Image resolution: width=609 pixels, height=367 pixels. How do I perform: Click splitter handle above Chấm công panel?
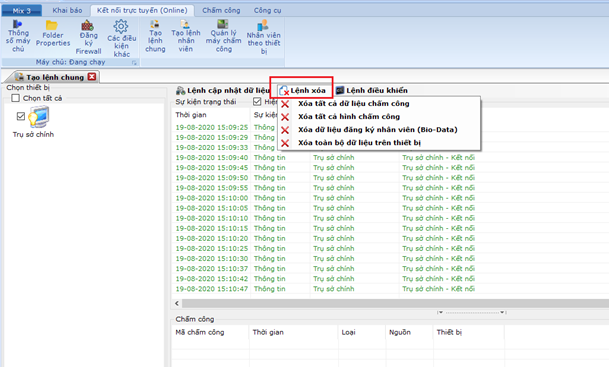[472, 312]
